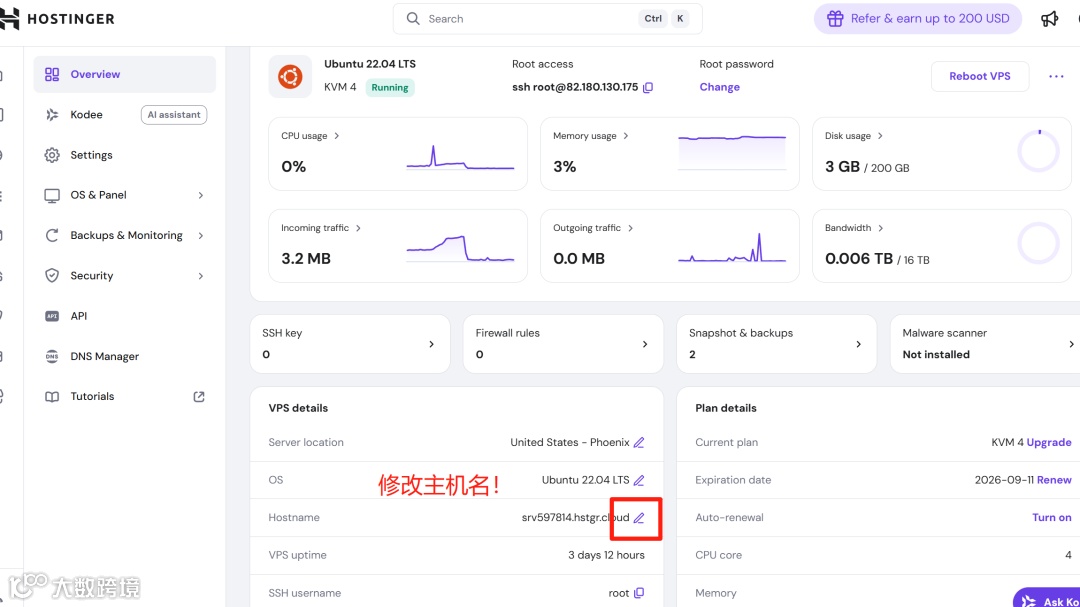Open DNS Manager in the sidebar
1080x607 pixels.
[125, 356]
